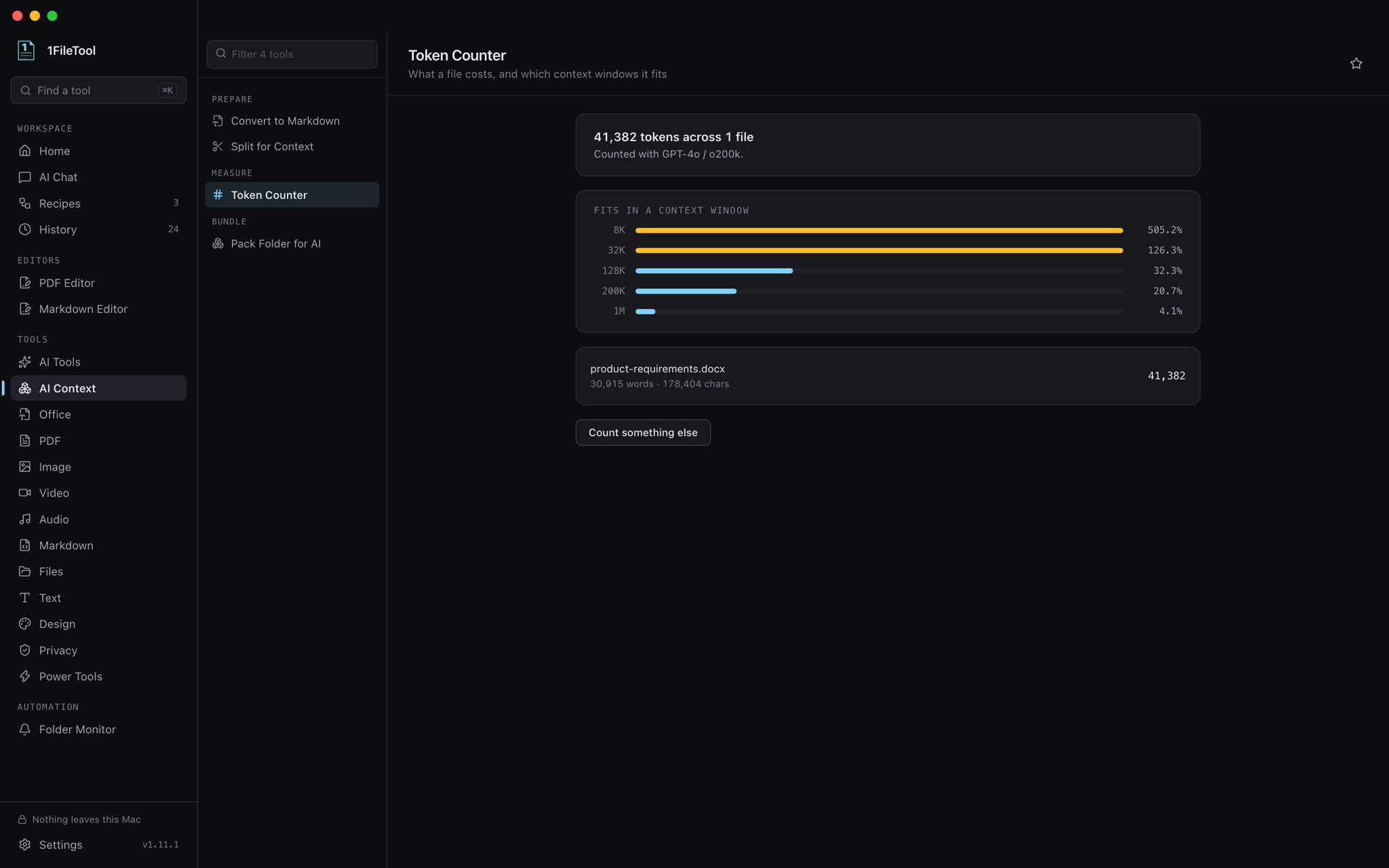
Task: Open History clock icon
Action: pyautogui.click(x=25, y=229)
